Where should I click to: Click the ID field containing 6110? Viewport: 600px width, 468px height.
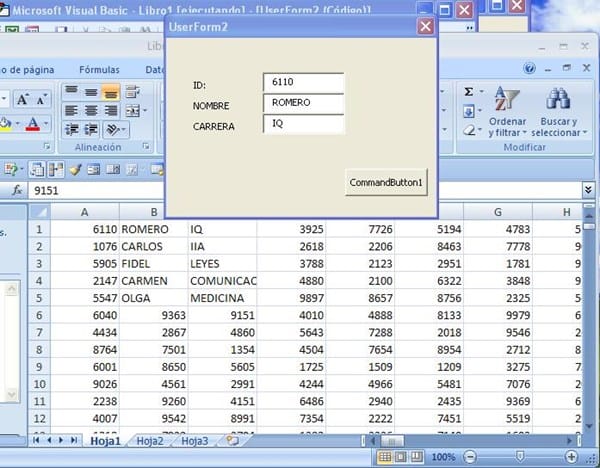coord(304,82)
